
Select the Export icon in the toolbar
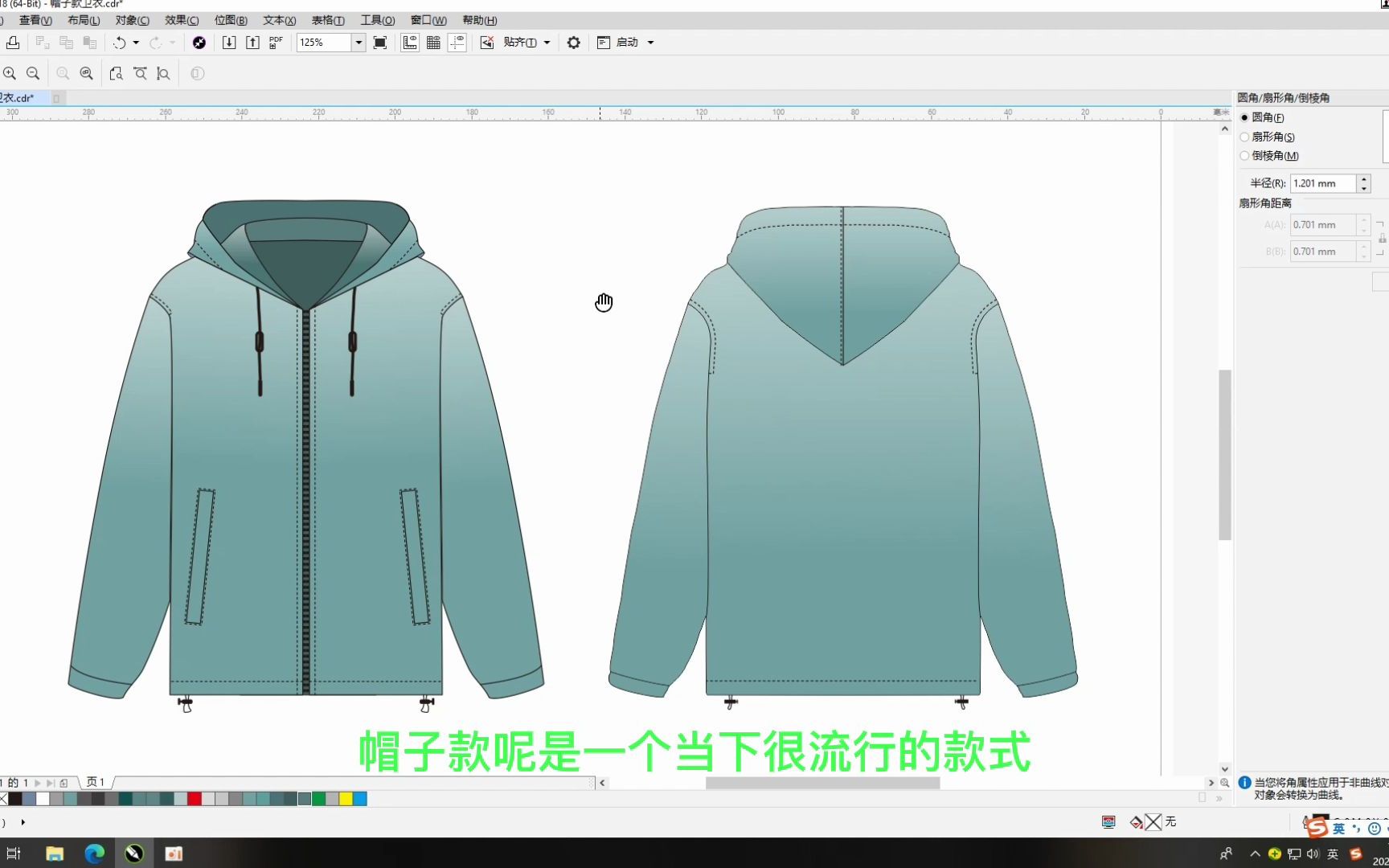252,42
